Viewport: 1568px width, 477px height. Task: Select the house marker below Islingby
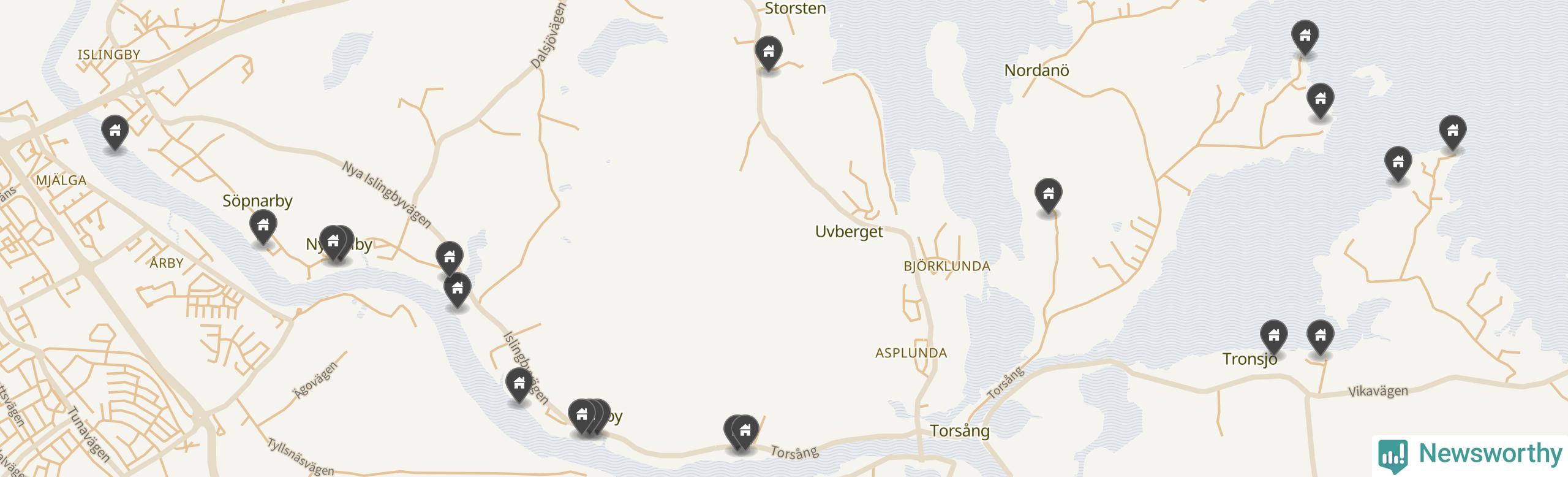tap(115, 132)
